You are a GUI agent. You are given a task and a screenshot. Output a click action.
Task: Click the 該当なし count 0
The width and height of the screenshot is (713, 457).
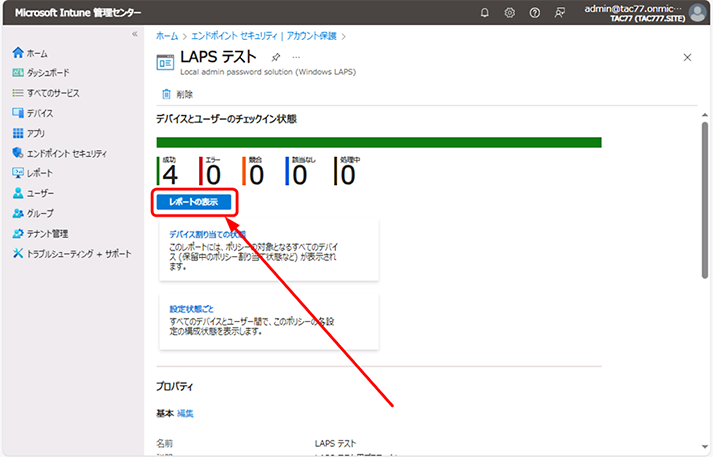click(299, 175)
